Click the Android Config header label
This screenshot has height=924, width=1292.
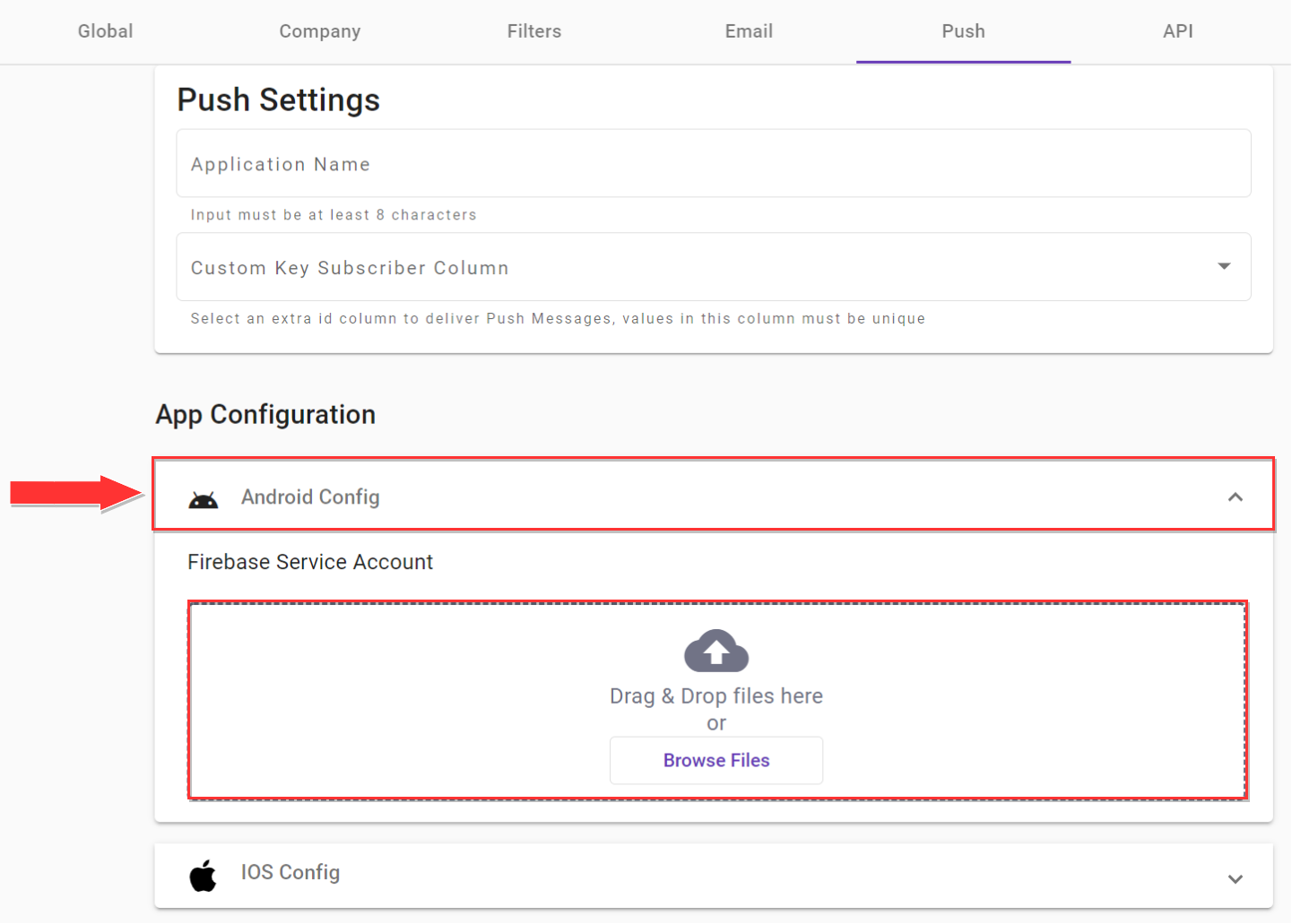(310, 497)
